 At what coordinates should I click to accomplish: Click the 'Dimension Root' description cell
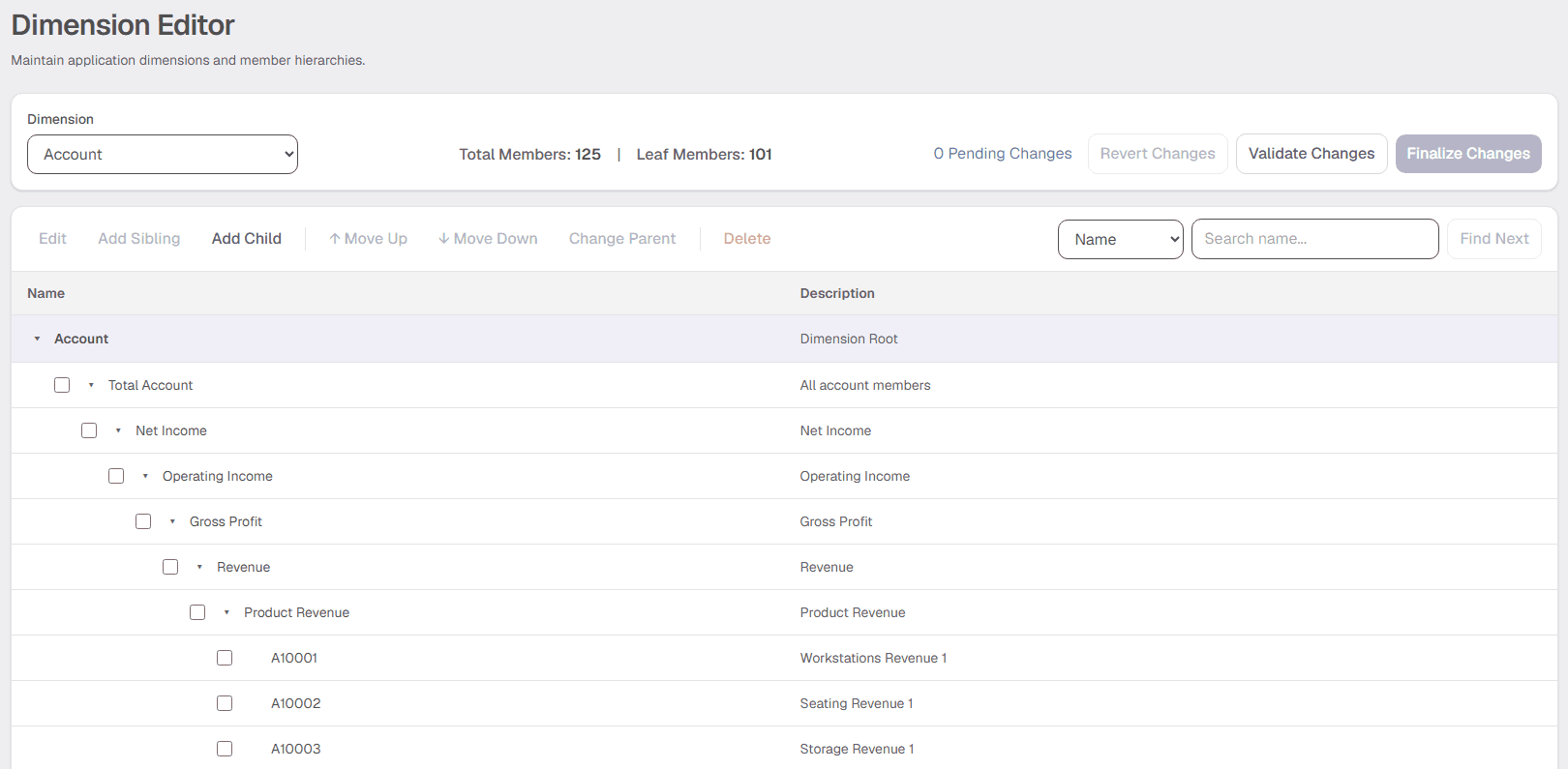coord(849,339)
